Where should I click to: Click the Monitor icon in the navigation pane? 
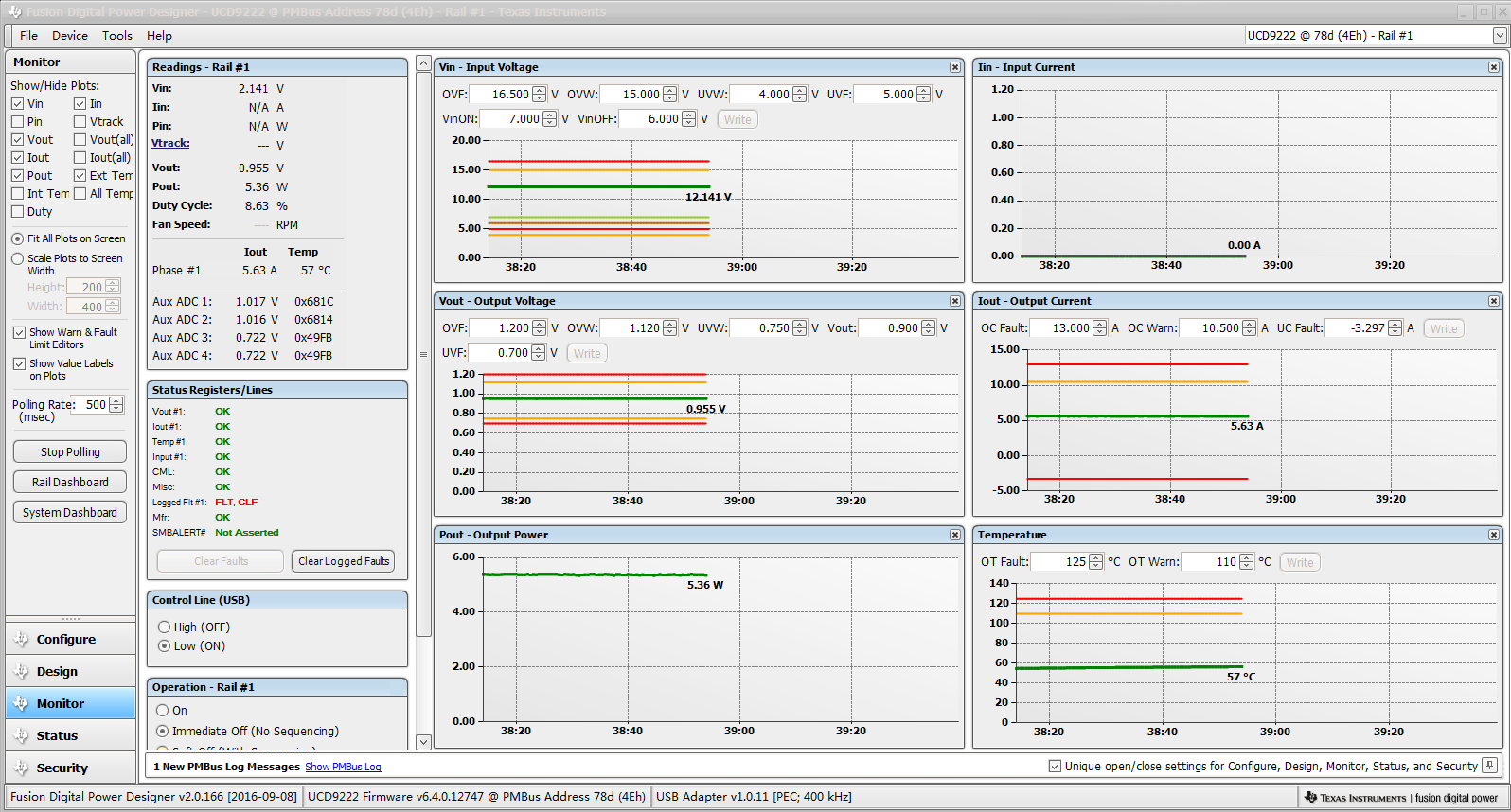21,704
